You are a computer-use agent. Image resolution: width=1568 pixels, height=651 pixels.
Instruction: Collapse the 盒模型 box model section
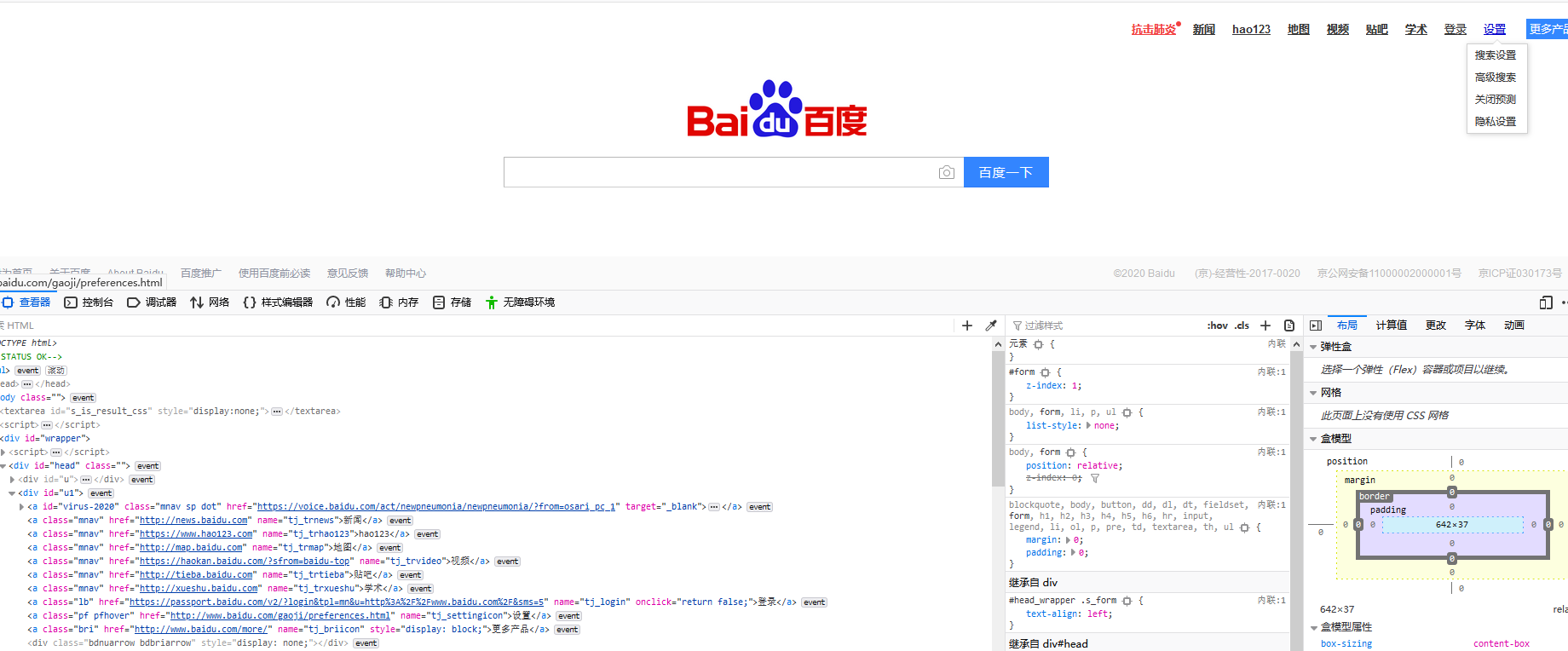(1313, 439)
